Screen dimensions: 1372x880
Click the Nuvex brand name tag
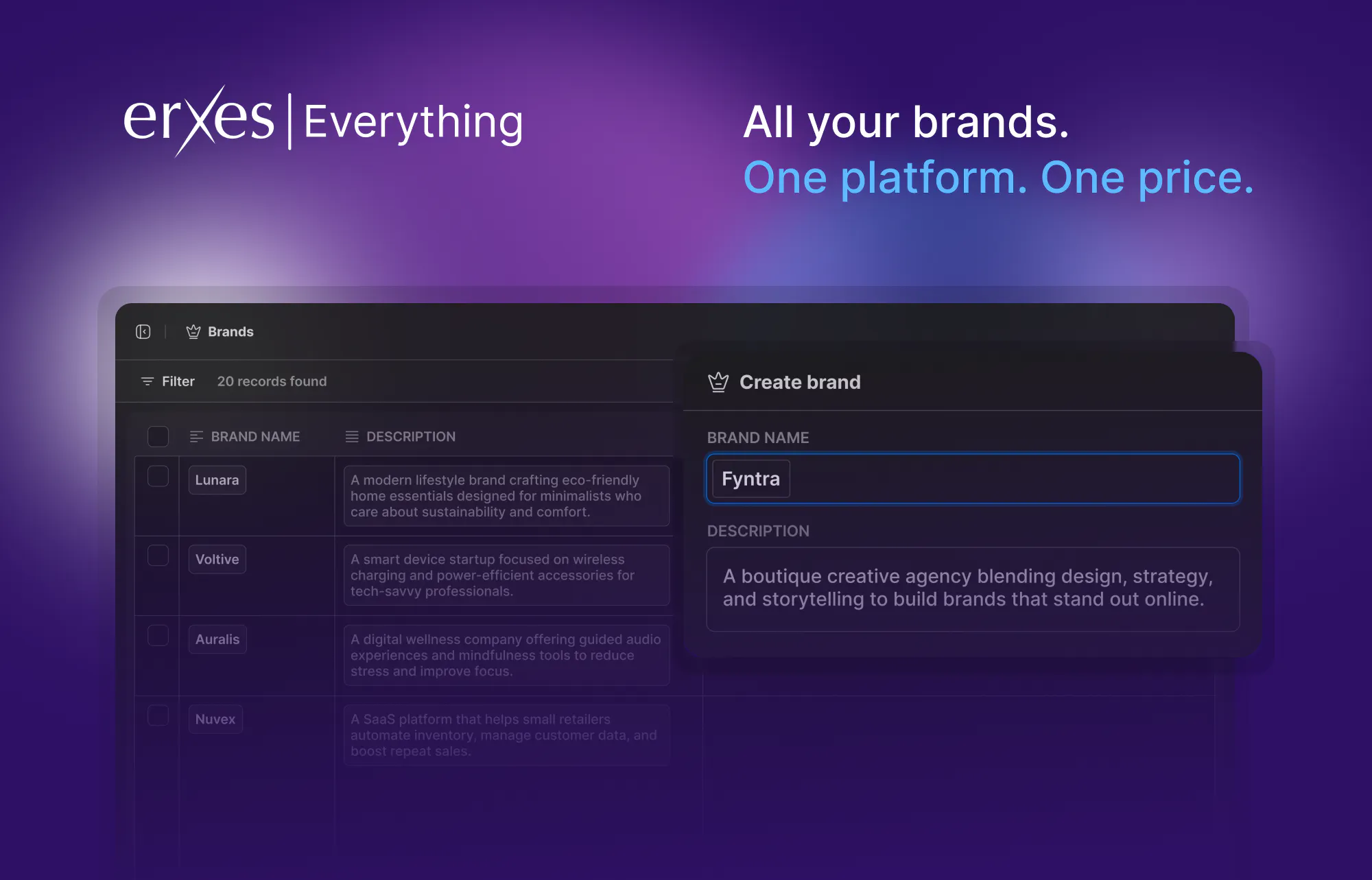[215, 720]
